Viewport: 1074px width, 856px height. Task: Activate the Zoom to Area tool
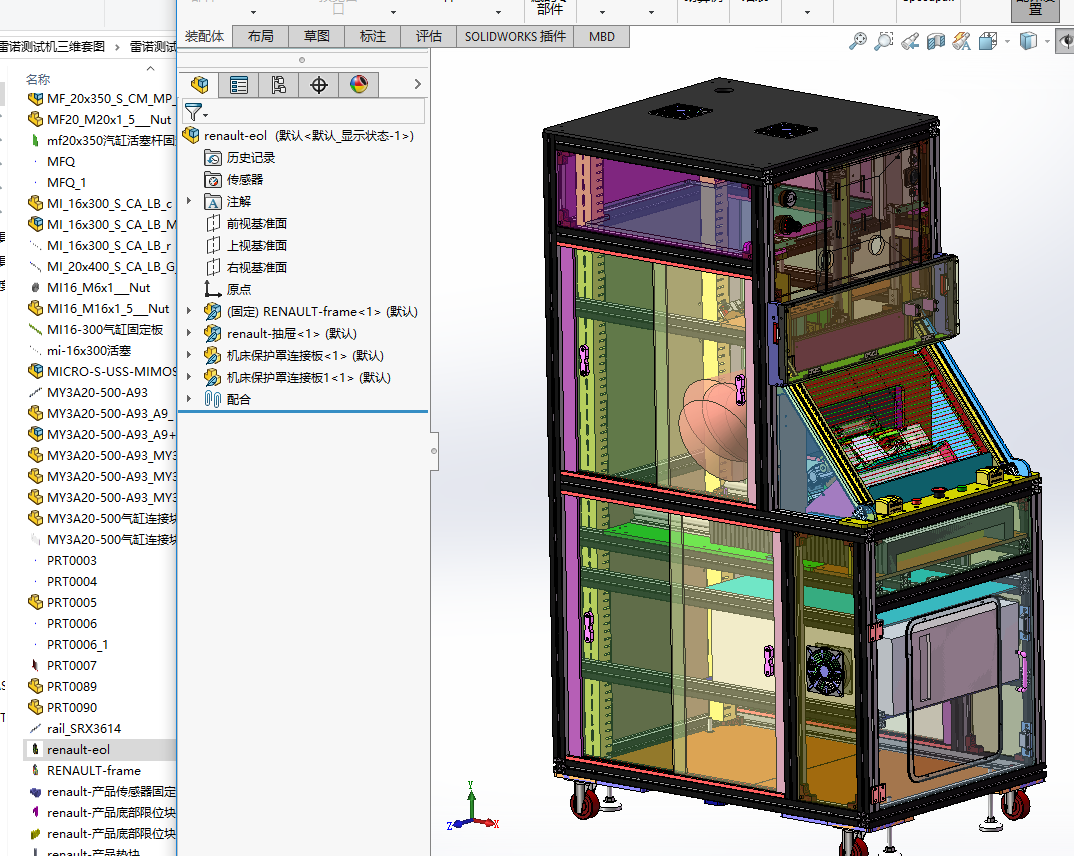[883, 41]
